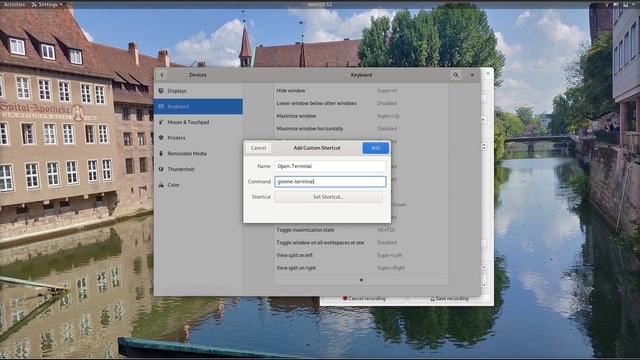Screen dimensions: 640x360
Task: Select Toggle maximization state row
Action: (x=361, y=230)
